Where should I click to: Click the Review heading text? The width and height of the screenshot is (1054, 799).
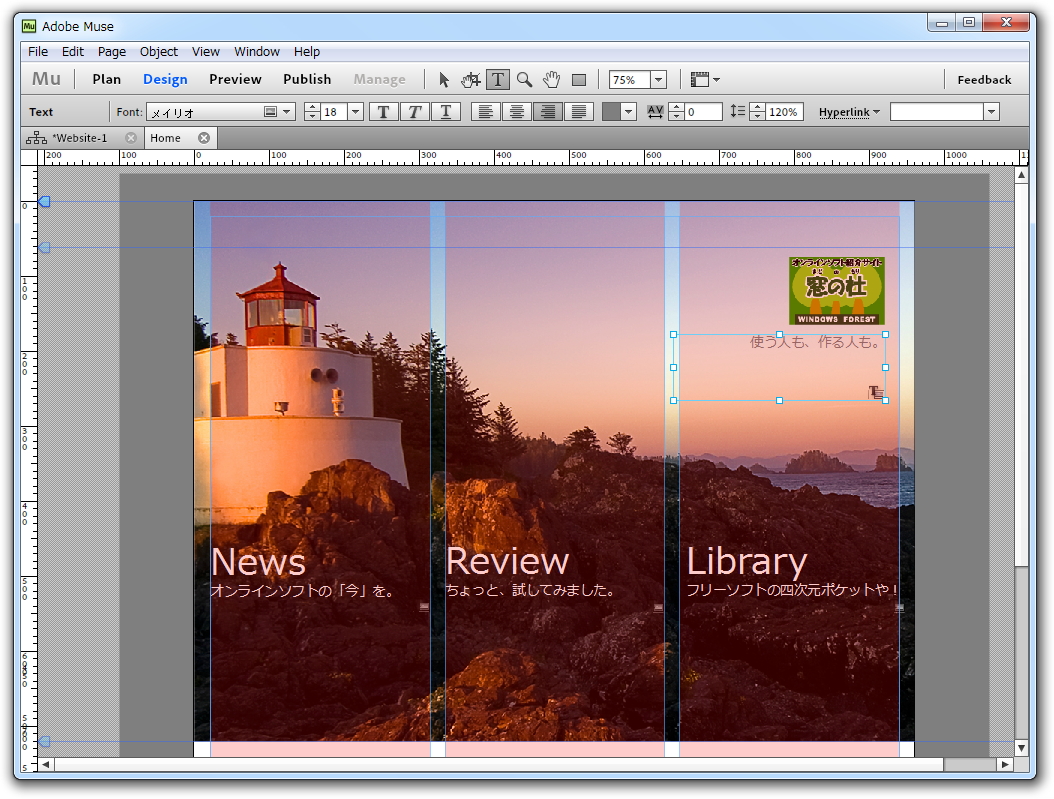[x=508, y=560]
